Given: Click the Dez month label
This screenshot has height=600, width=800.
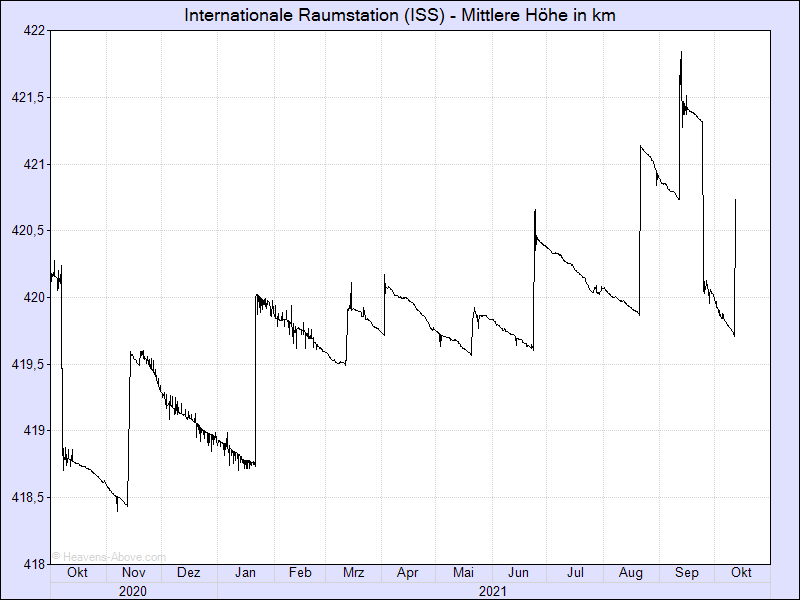Looking at the screenshot, I should click(x=188, y=573).
